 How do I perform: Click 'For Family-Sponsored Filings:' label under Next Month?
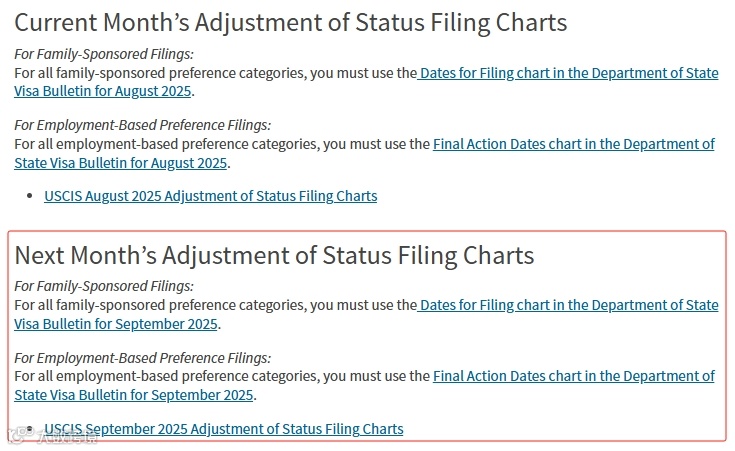[104, 286]
